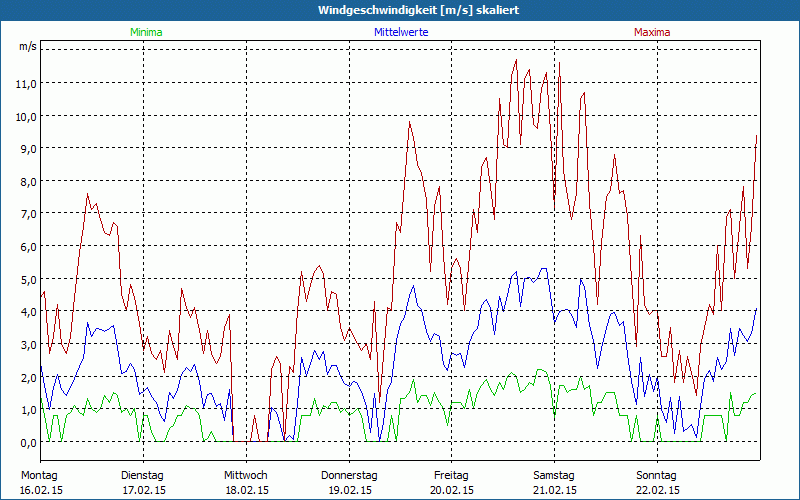
Task: Click the 11,0 value on the y-axis
Action: [26, 83]
